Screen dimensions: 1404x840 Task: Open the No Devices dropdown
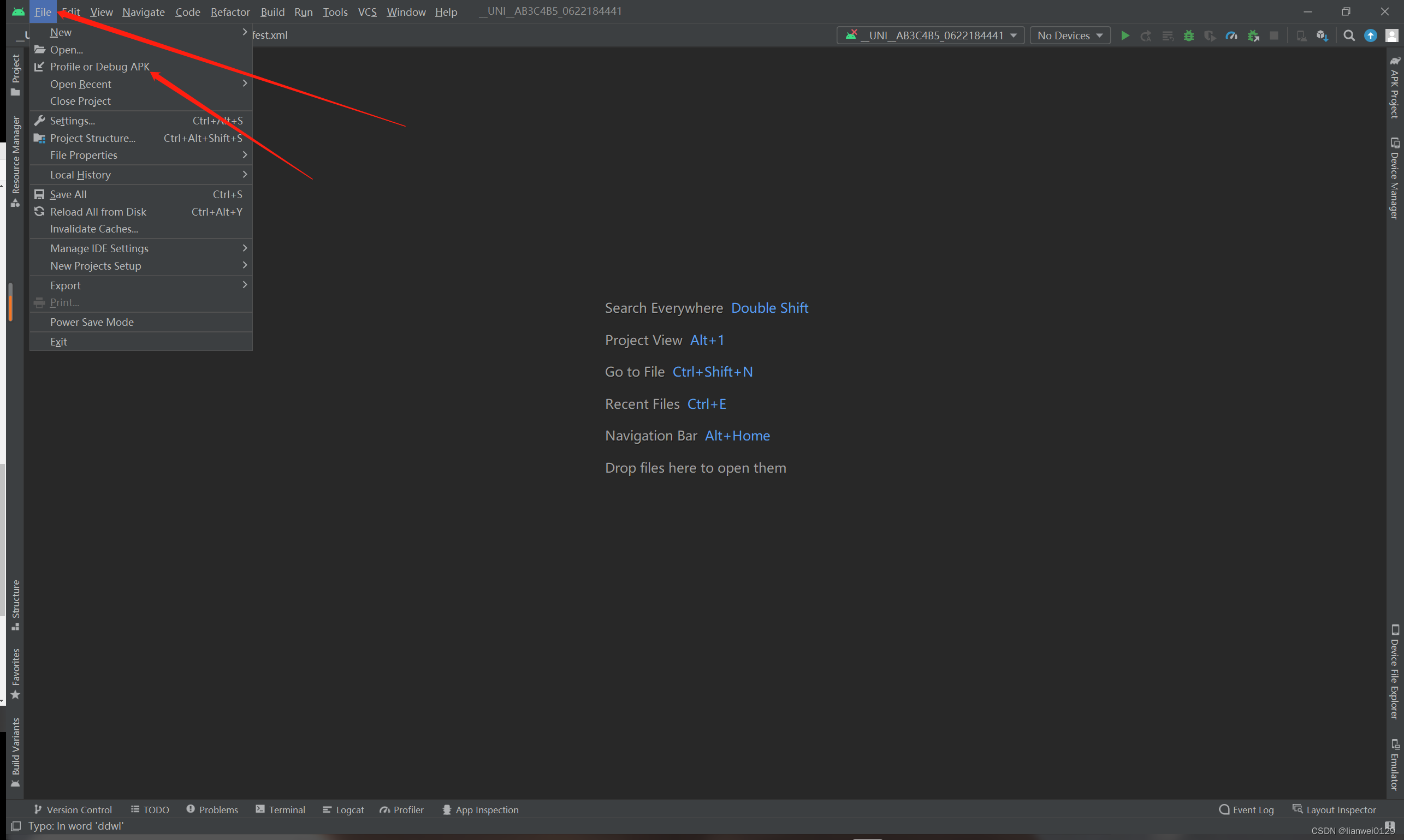click(x=1069, y=35)
